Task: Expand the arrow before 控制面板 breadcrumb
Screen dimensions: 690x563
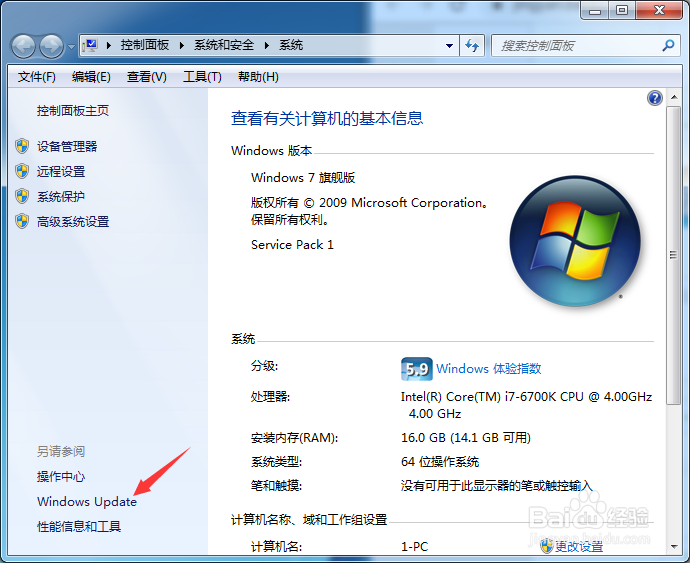Action: click(x=109, y=45)
